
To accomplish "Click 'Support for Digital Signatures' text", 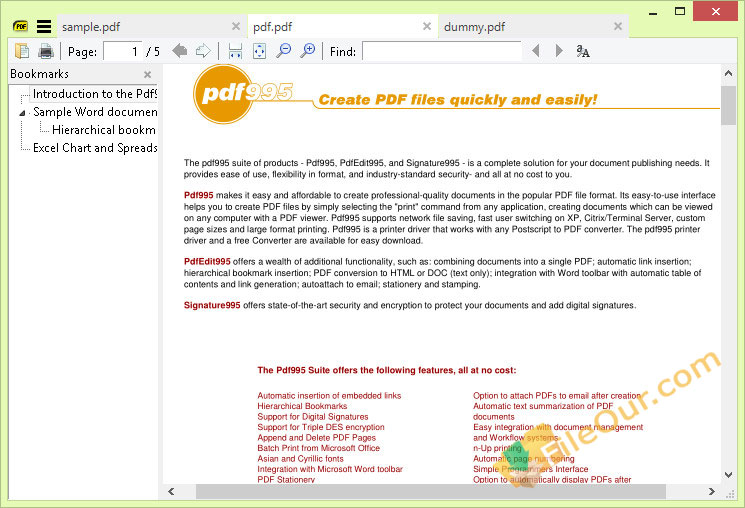I will [x=313, y=417].
